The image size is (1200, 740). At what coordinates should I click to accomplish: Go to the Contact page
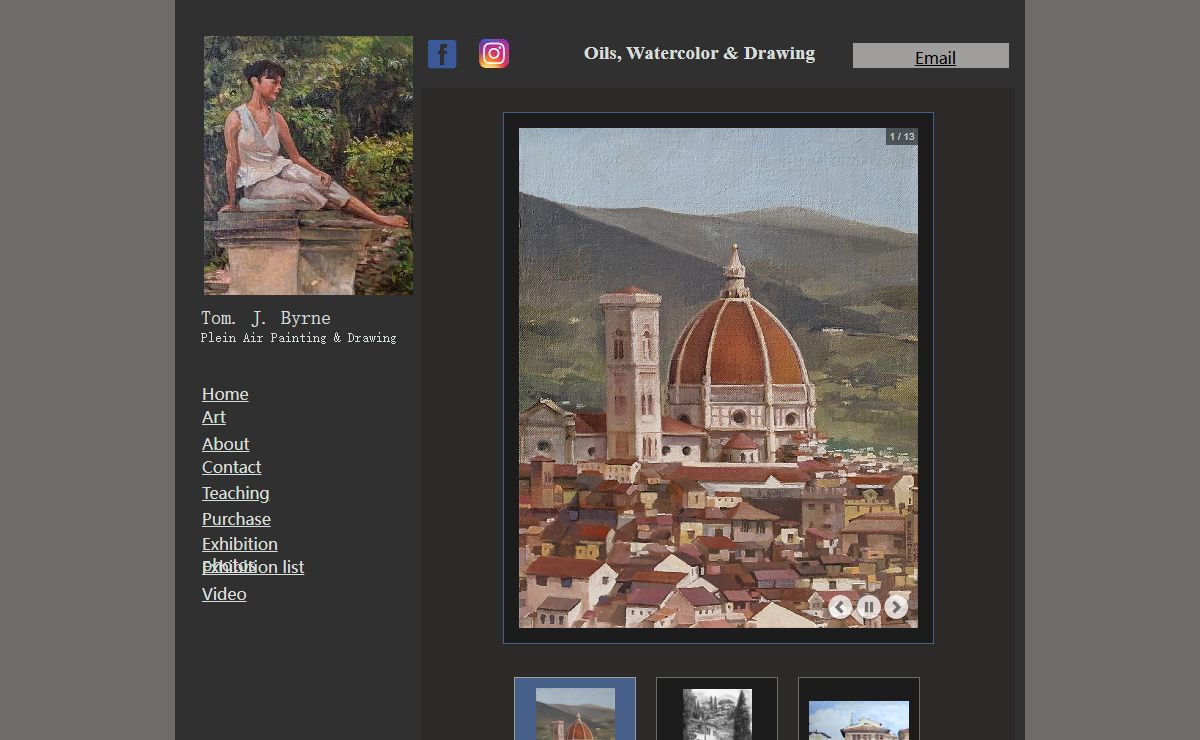(x=231, y=467)
